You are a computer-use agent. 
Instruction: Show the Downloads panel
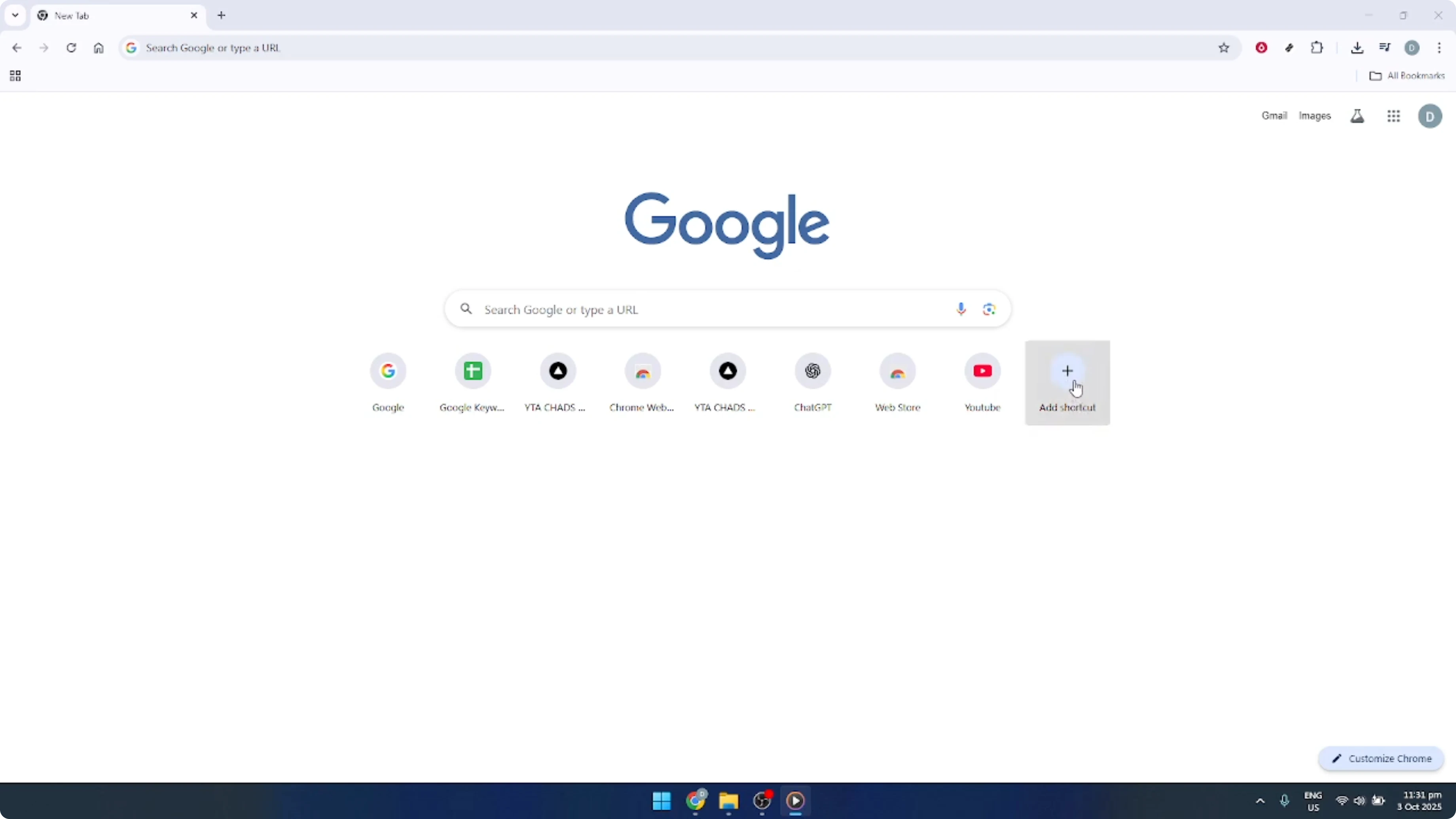coord(1357,48)
